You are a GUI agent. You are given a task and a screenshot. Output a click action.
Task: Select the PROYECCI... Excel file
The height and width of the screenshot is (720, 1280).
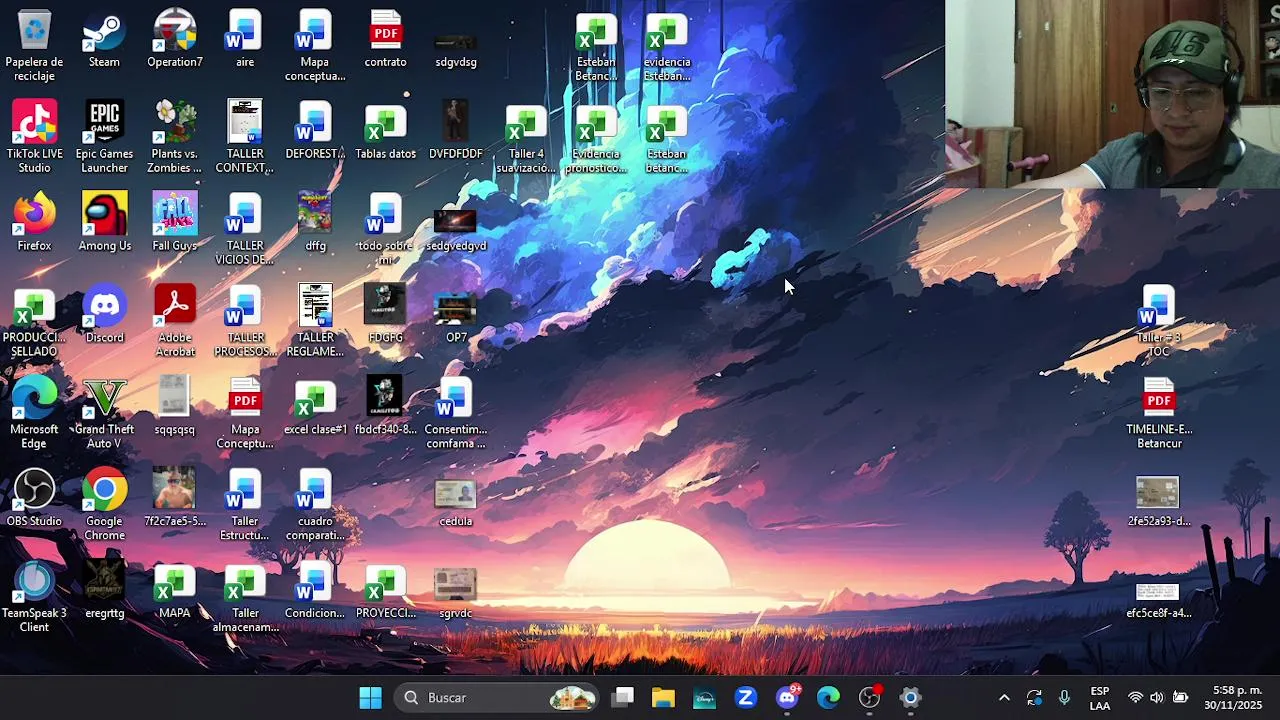point(385,590)
